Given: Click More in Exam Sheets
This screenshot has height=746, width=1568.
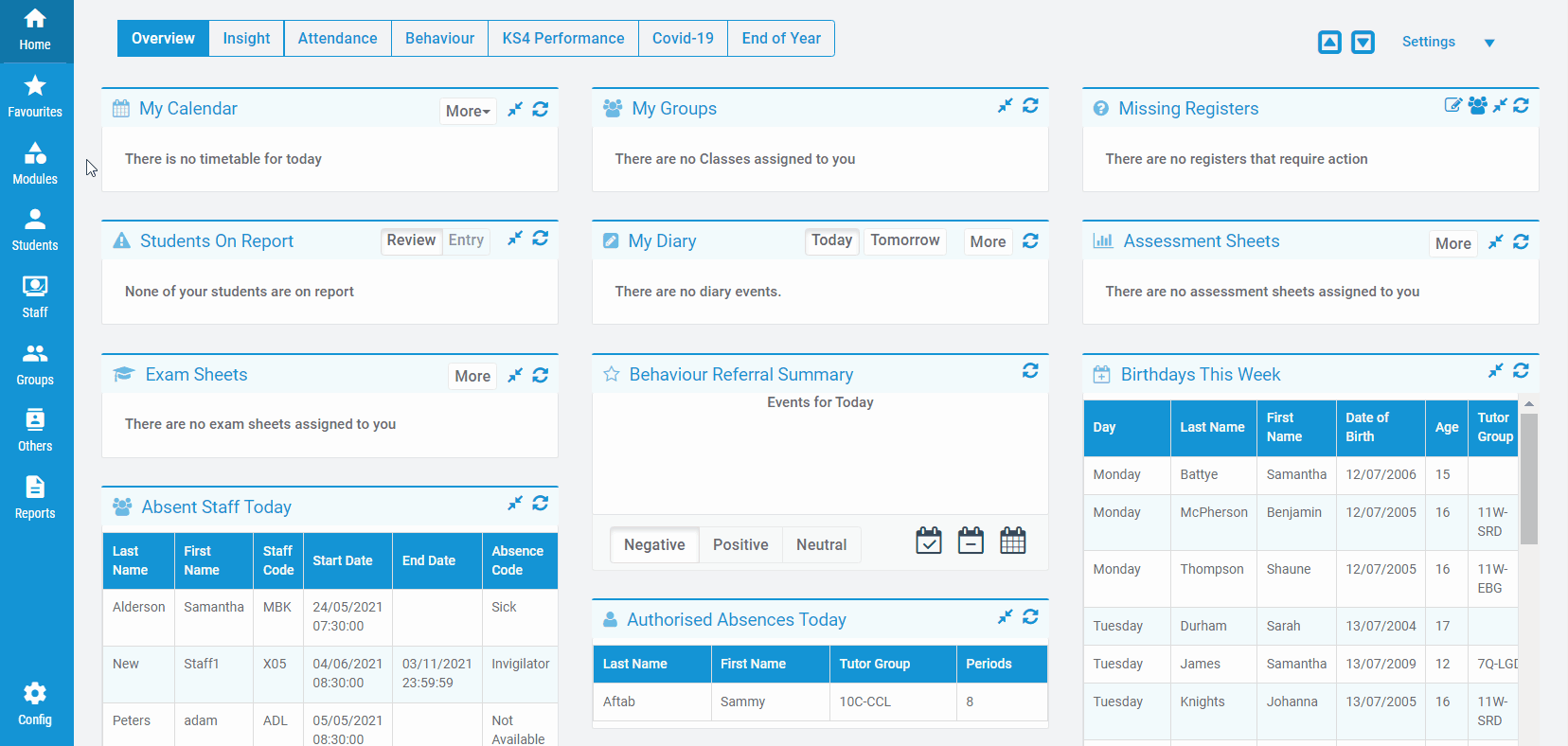Looking at the screenshot, I should coord(472,376).
